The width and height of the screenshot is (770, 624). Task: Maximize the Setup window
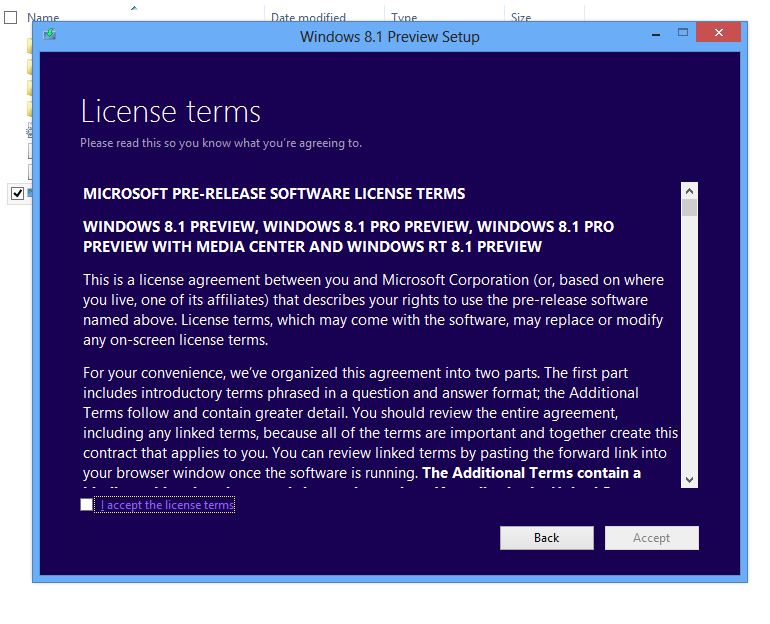pos(683,33)
